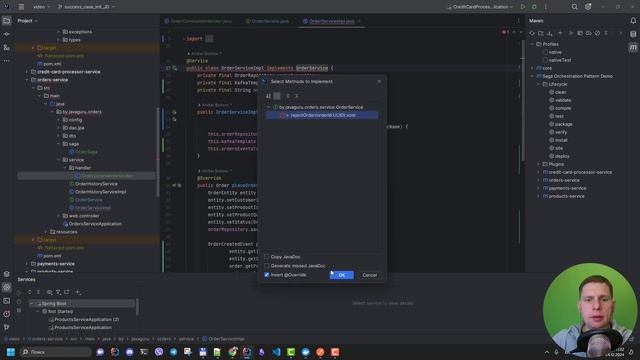Open the Project view dropdown
This screenshot has width=640, height=360.
coord(27,21)
